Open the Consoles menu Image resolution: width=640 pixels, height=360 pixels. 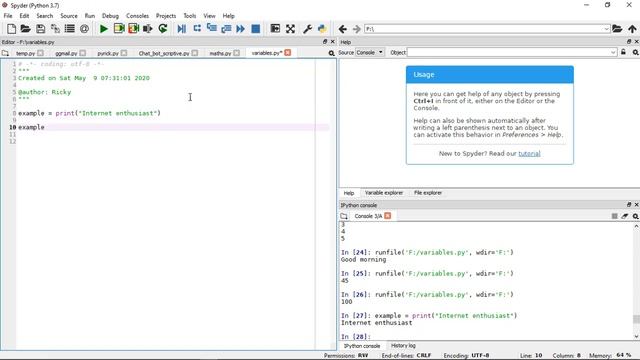click(x=138, y=16)
